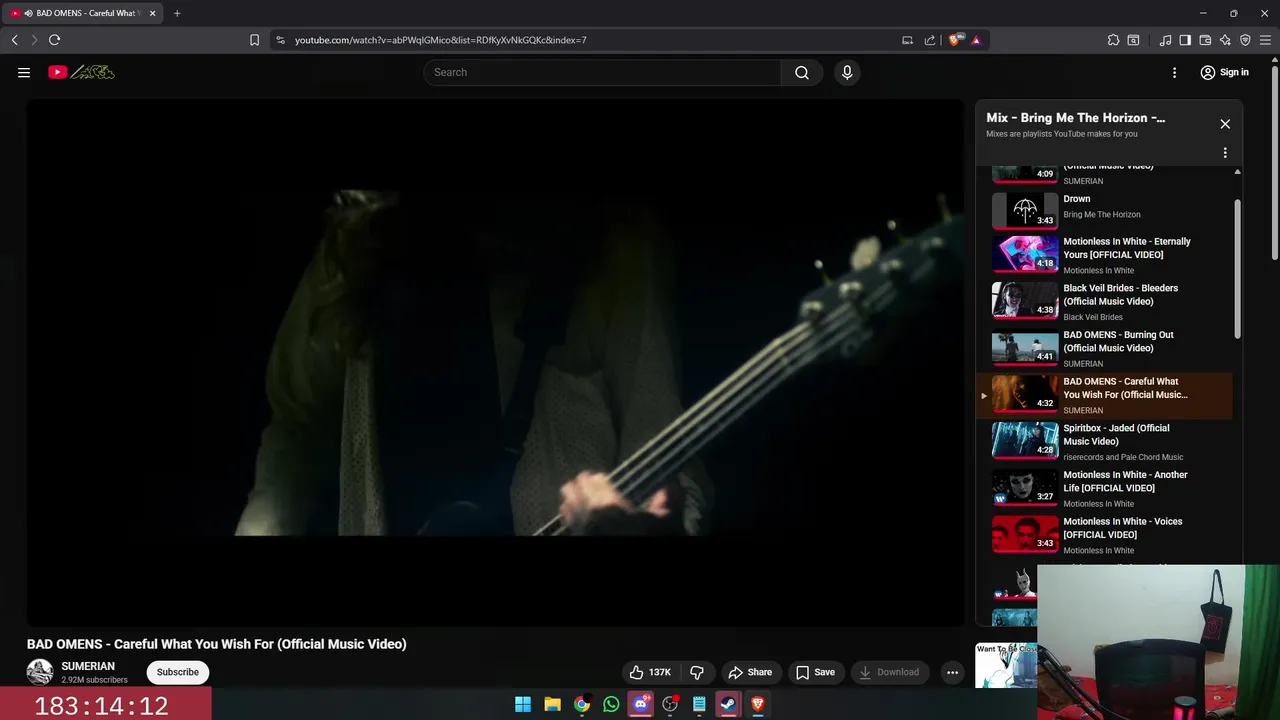Screen dimensions: 1280x720
Task: Open Brave playlist music note icon
Action: [1165, 40]
